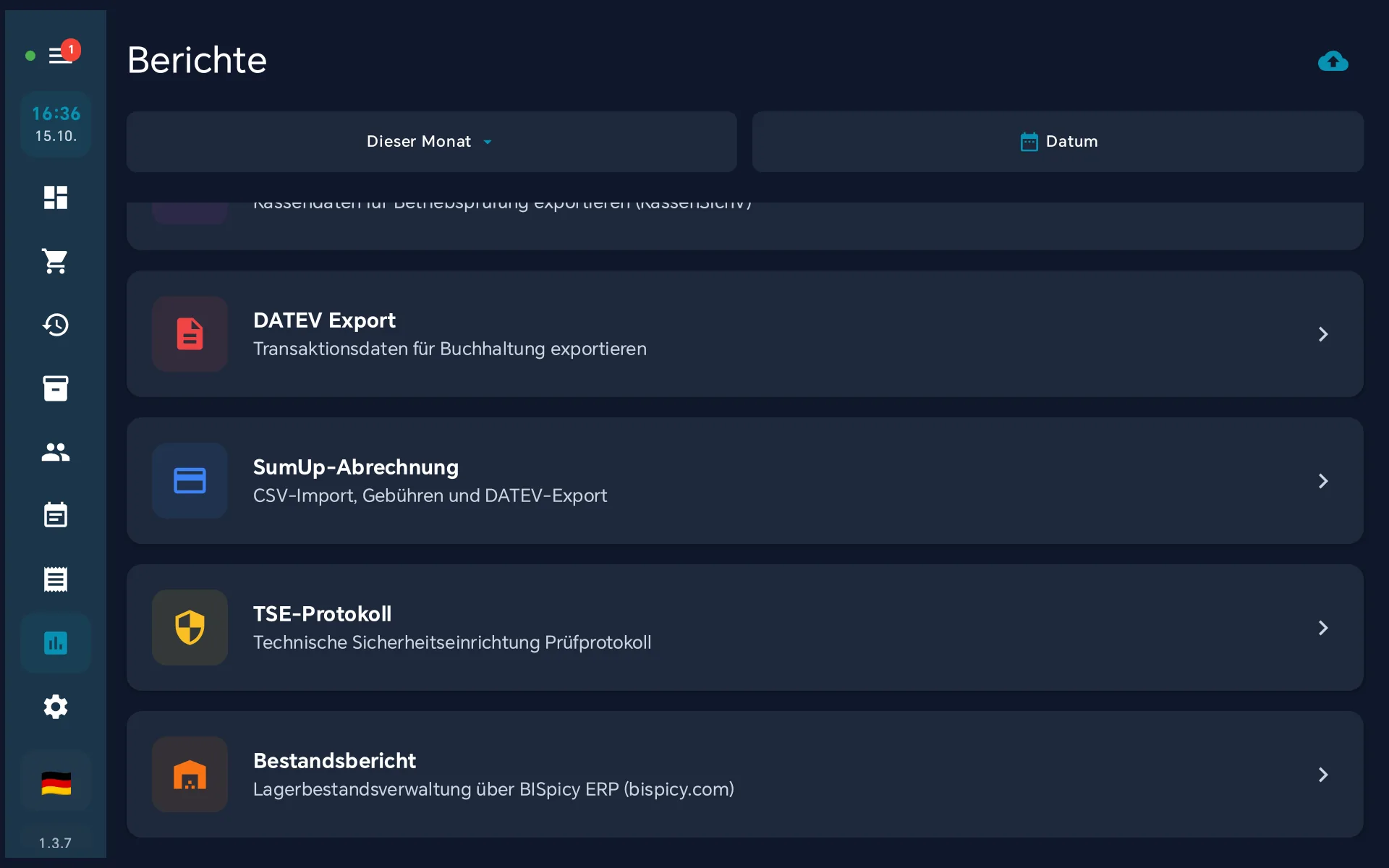
Task: Open the dashboard grid icon in sidebar
Action: pyautogui.click(x=56, y=197)
